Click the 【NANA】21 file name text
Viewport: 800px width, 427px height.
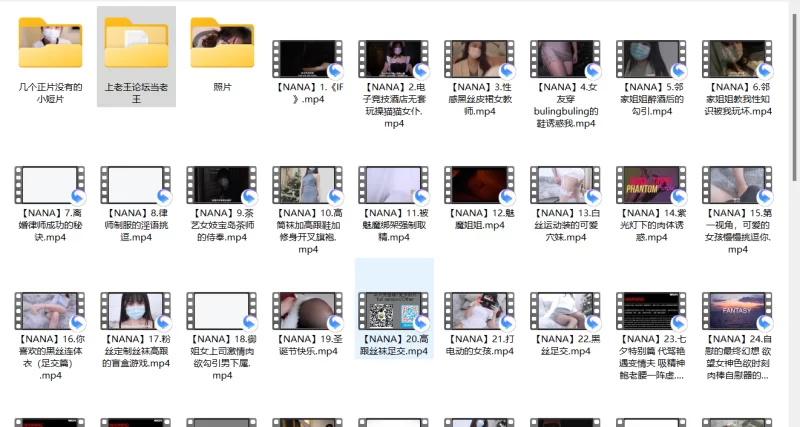pyautogui.click(x=479, y=345)
